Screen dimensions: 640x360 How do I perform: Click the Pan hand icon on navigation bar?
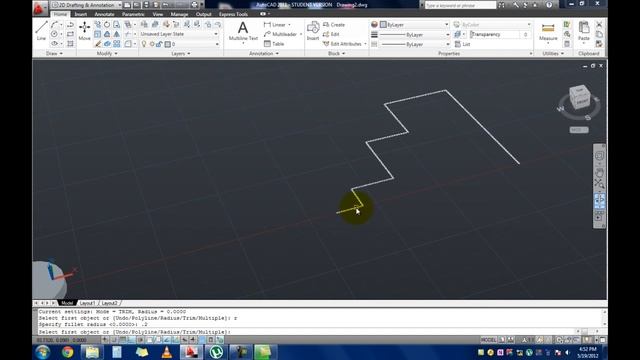599,172
